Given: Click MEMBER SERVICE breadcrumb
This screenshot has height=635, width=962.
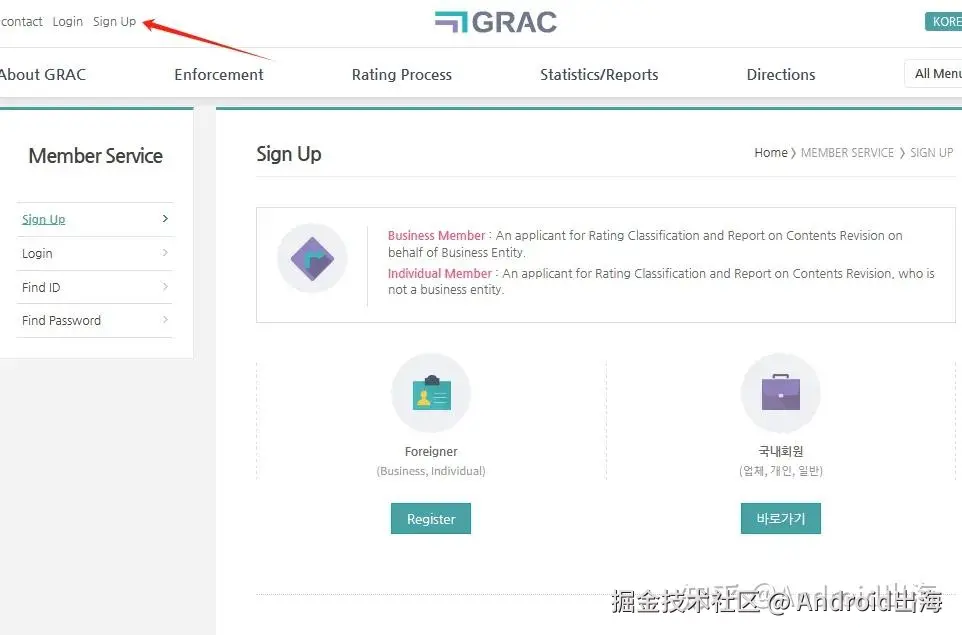Looking at the screenshot, I should 847,152.
